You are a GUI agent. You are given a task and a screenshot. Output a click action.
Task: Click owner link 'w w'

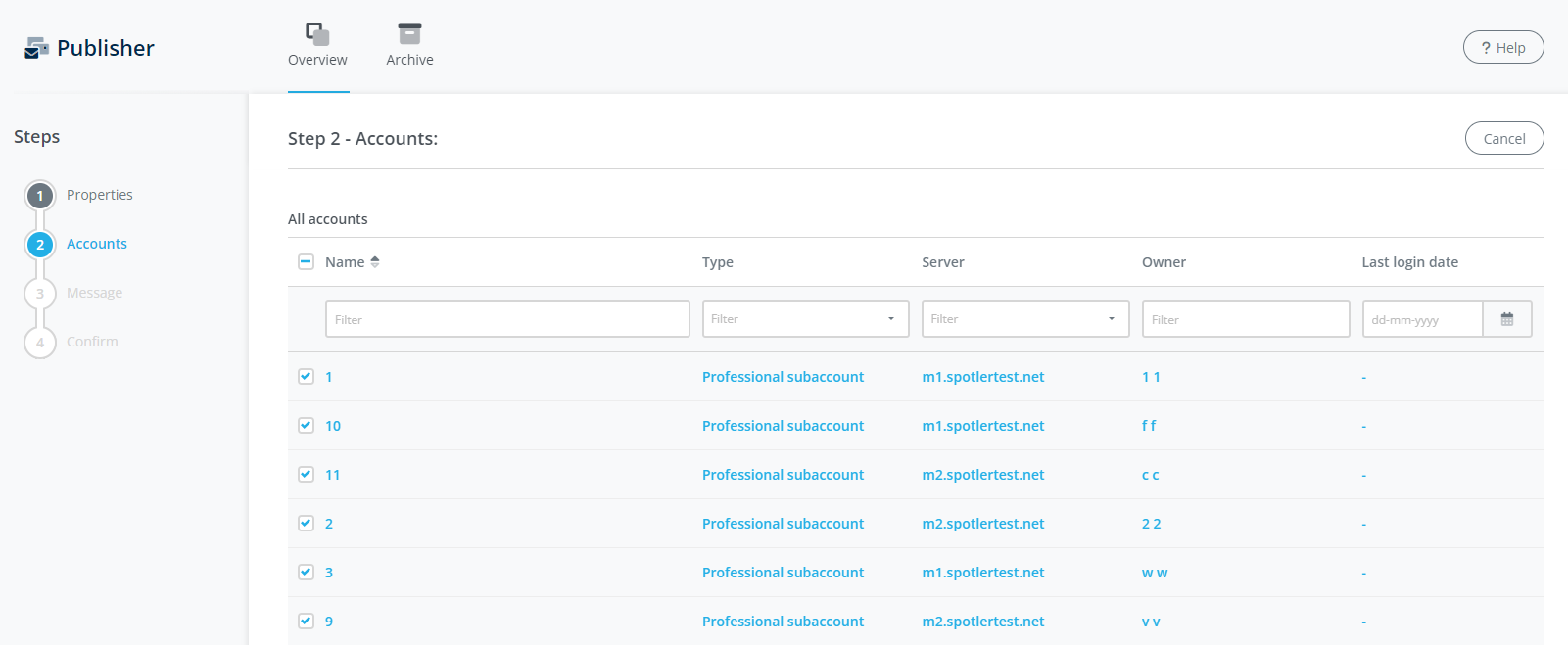pyautogui.click(x=1155, y=573)
